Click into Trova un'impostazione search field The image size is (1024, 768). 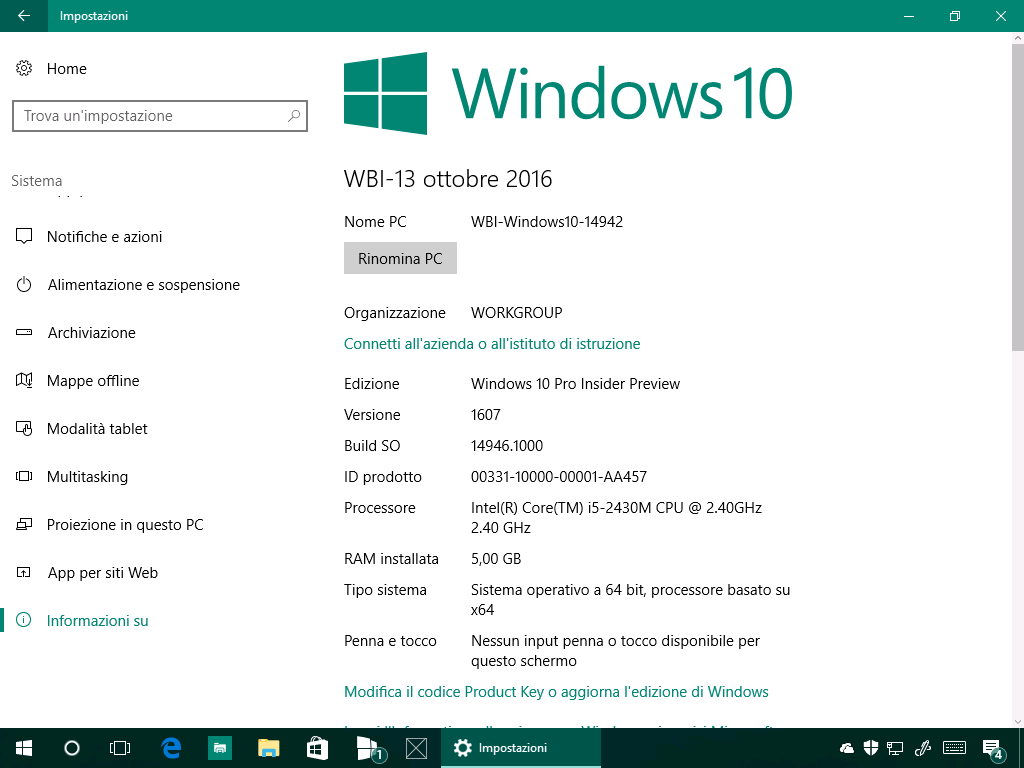coord(160,116)
